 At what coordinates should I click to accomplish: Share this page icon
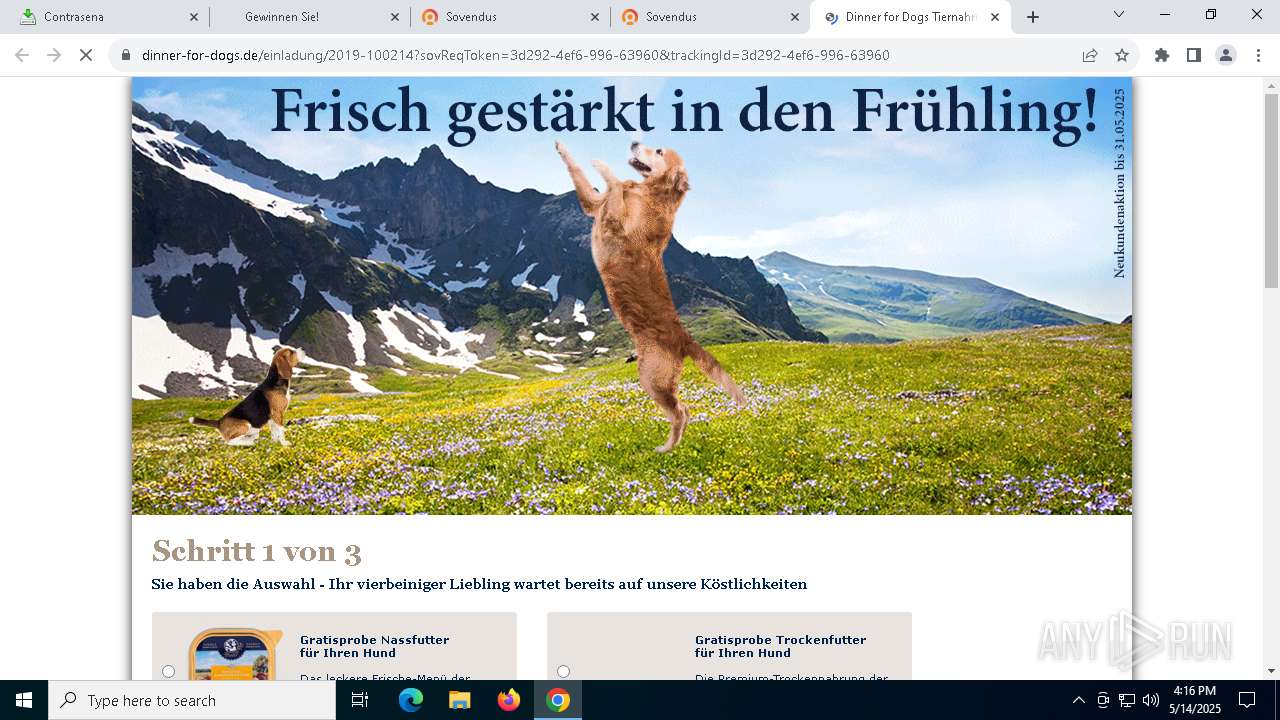[x=1090, y=55]
